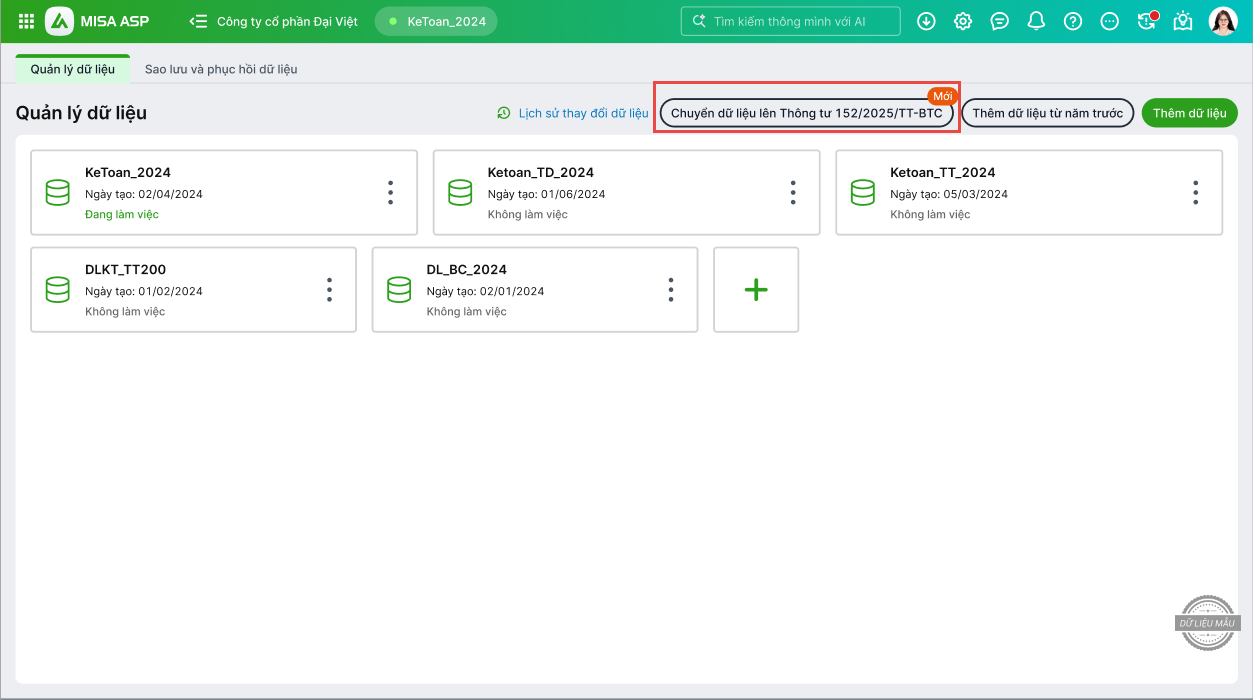Switch to Sao lưu và phục hồi dữ liệu tab
This screenshot has height=700, width=1253.
221,69
